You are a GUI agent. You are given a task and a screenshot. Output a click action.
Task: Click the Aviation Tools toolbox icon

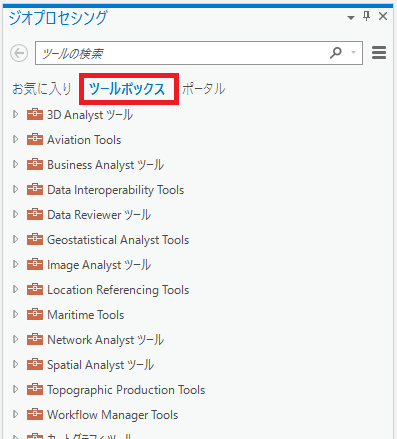[x=35, y=139]
